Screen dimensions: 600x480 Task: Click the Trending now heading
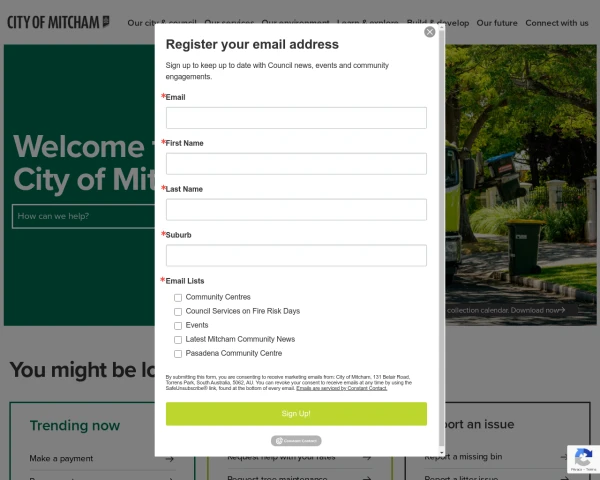75,425
